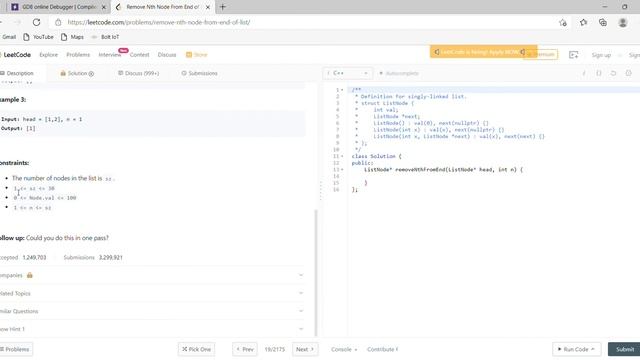Open the Gmail bookmark
640x360 pixels.
coord(9,37)
